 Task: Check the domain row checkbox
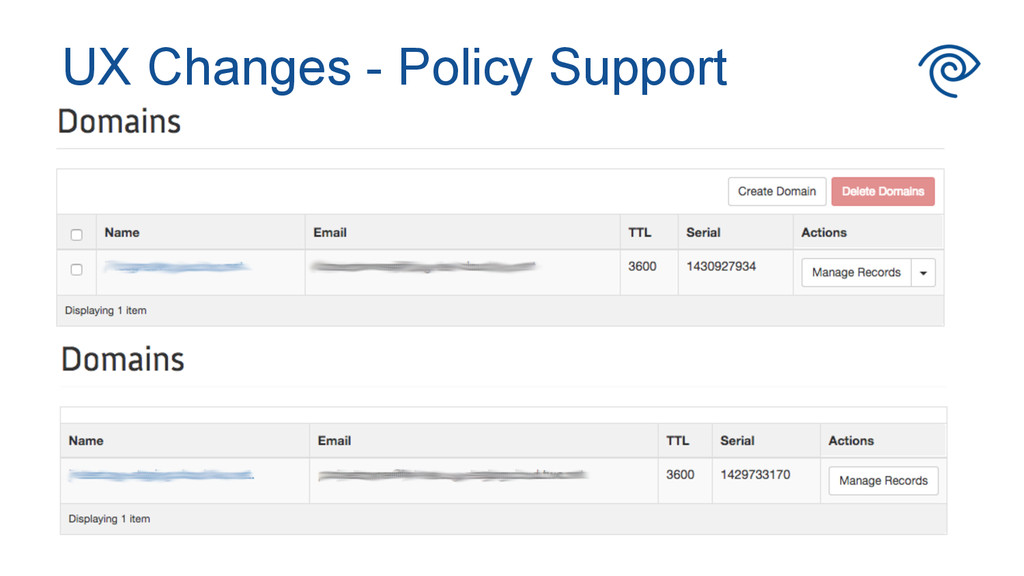(x=76, y=270)
